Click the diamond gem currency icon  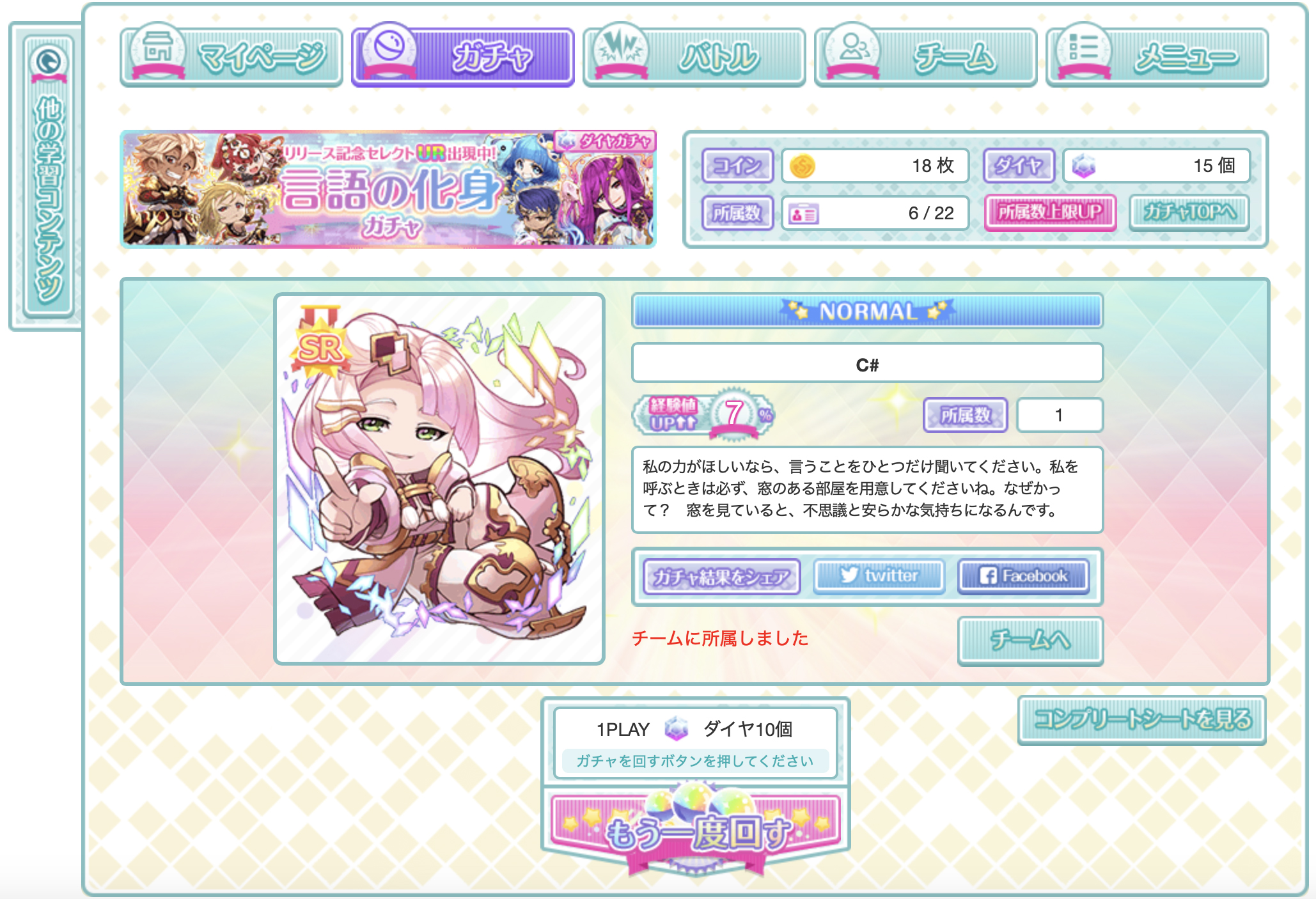(1083, 166)
